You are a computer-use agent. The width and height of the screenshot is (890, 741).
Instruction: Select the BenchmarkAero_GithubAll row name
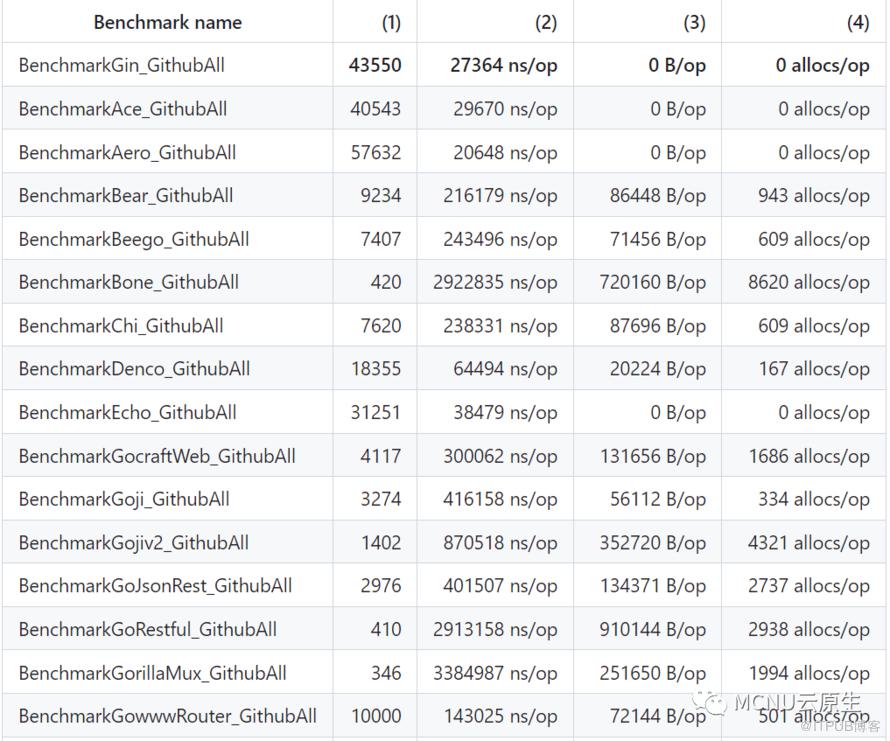(127, 152)
